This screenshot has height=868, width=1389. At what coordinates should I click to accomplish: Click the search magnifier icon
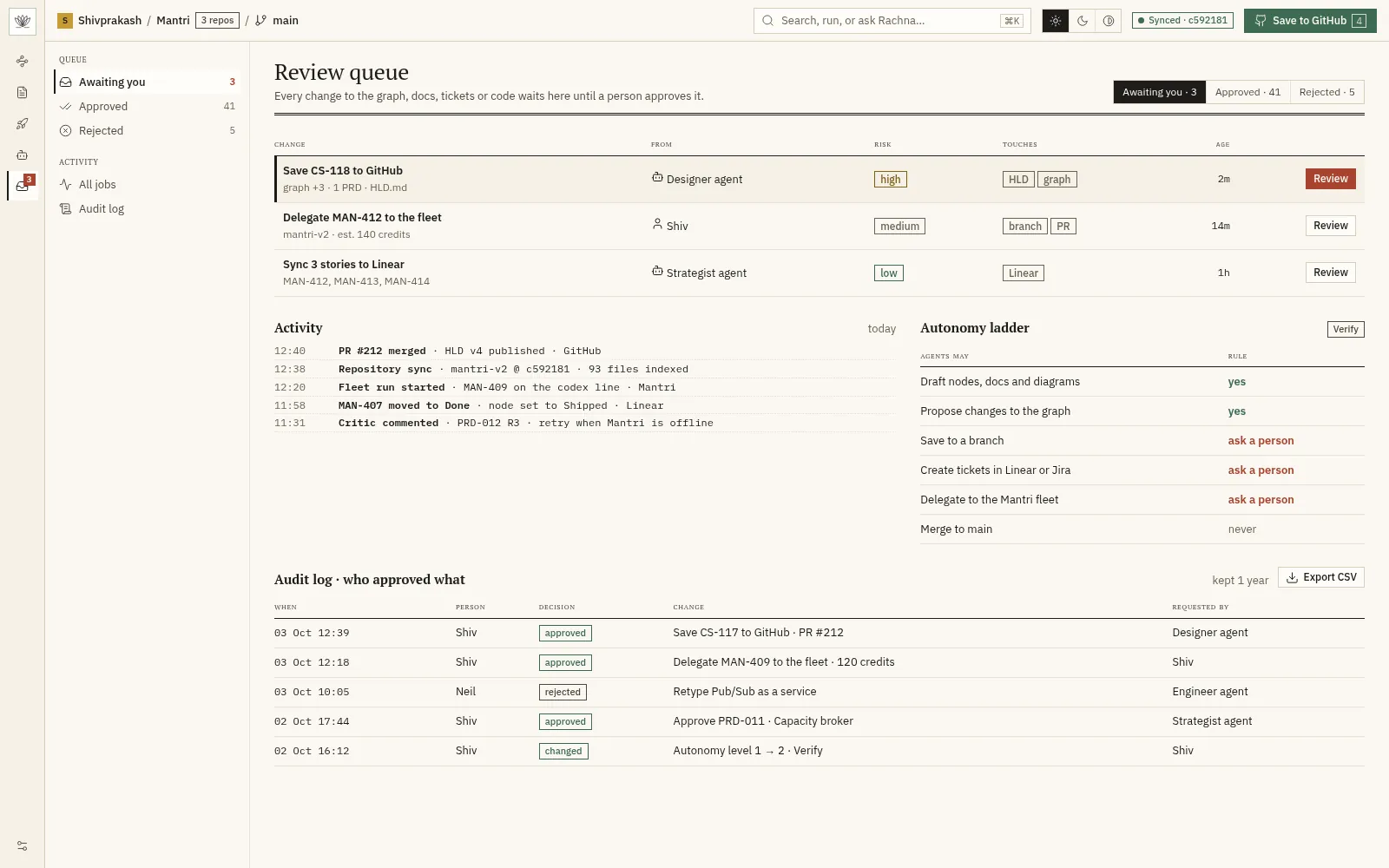(767, 21)
